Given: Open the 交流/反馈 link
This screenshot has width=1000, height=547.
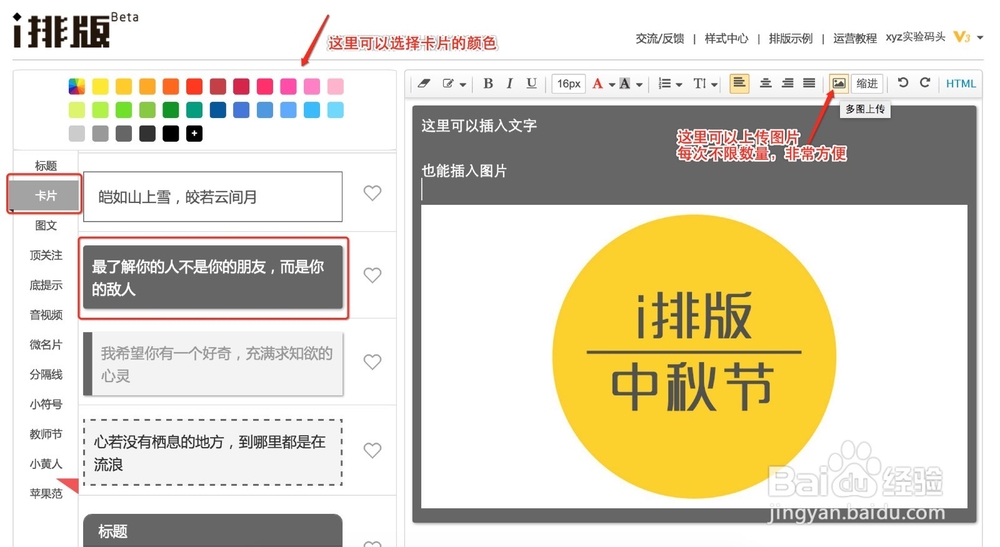Looking at the screenshot, I should tap(659, 38).
